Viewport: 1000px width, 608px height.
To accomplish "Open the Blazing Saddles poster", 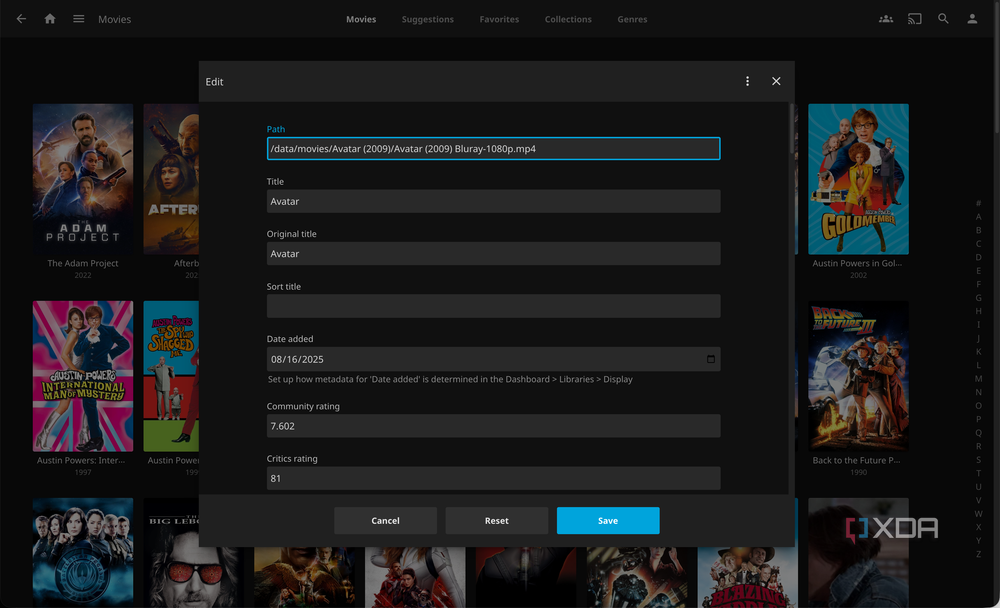I will 747,577.
